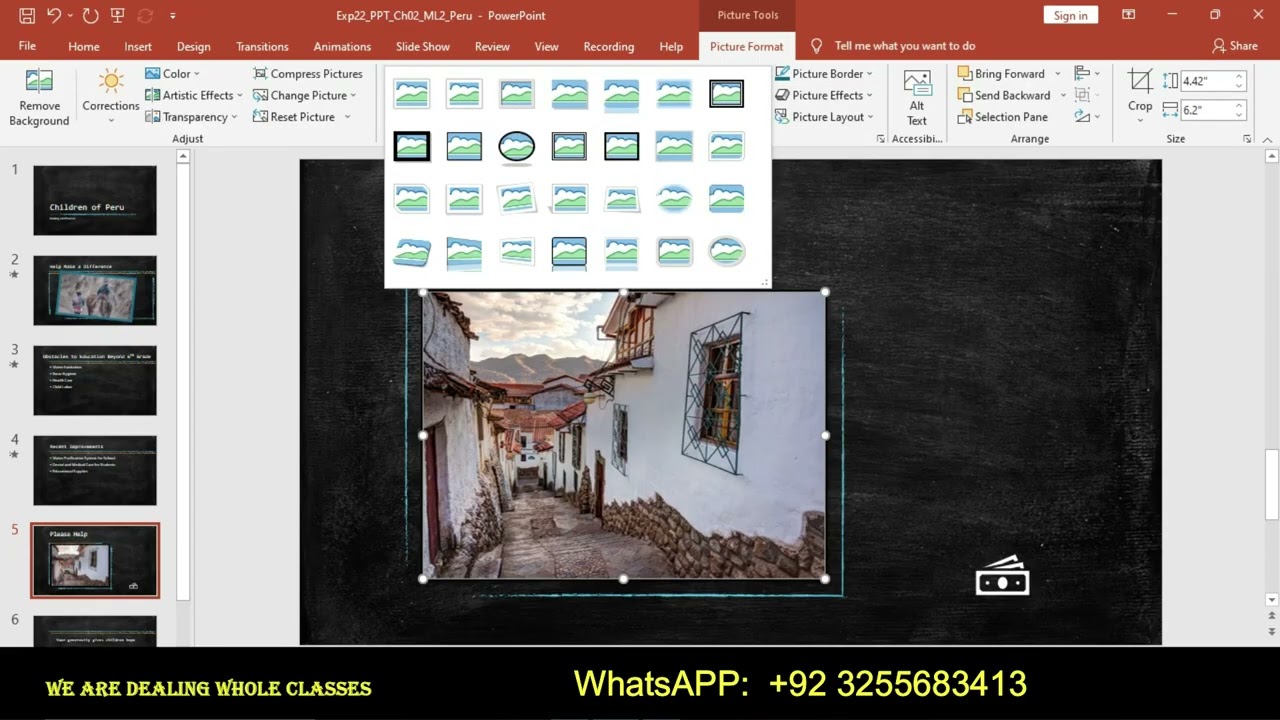Image resolution: width=1280 pixels, height=720 pixels.
Task: Click Tell me what you want to do
Action: [x=904, y=46]
